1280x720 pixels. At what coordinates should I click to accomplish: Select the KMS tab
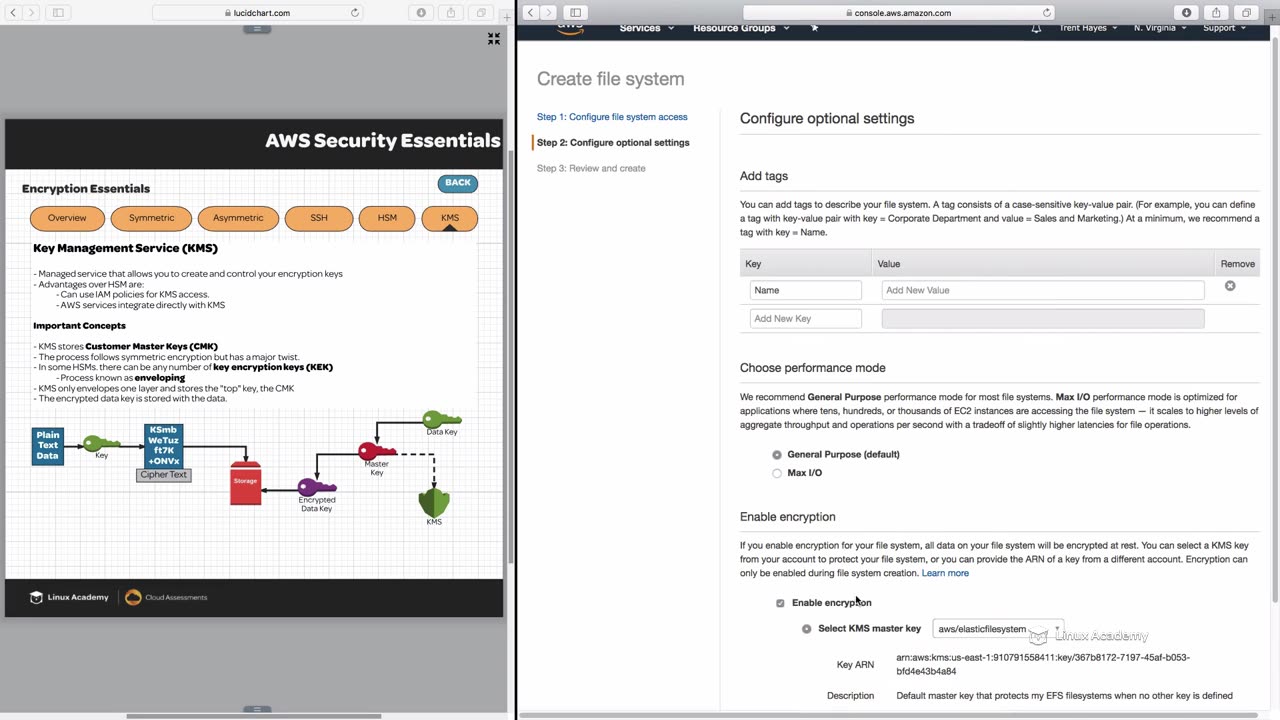coord(450,218)
